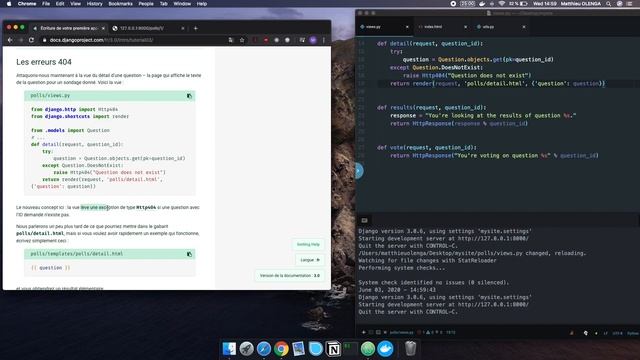
Task: Click the Http404 word in the docs paragraph
Action: click(x=146, y=207)
